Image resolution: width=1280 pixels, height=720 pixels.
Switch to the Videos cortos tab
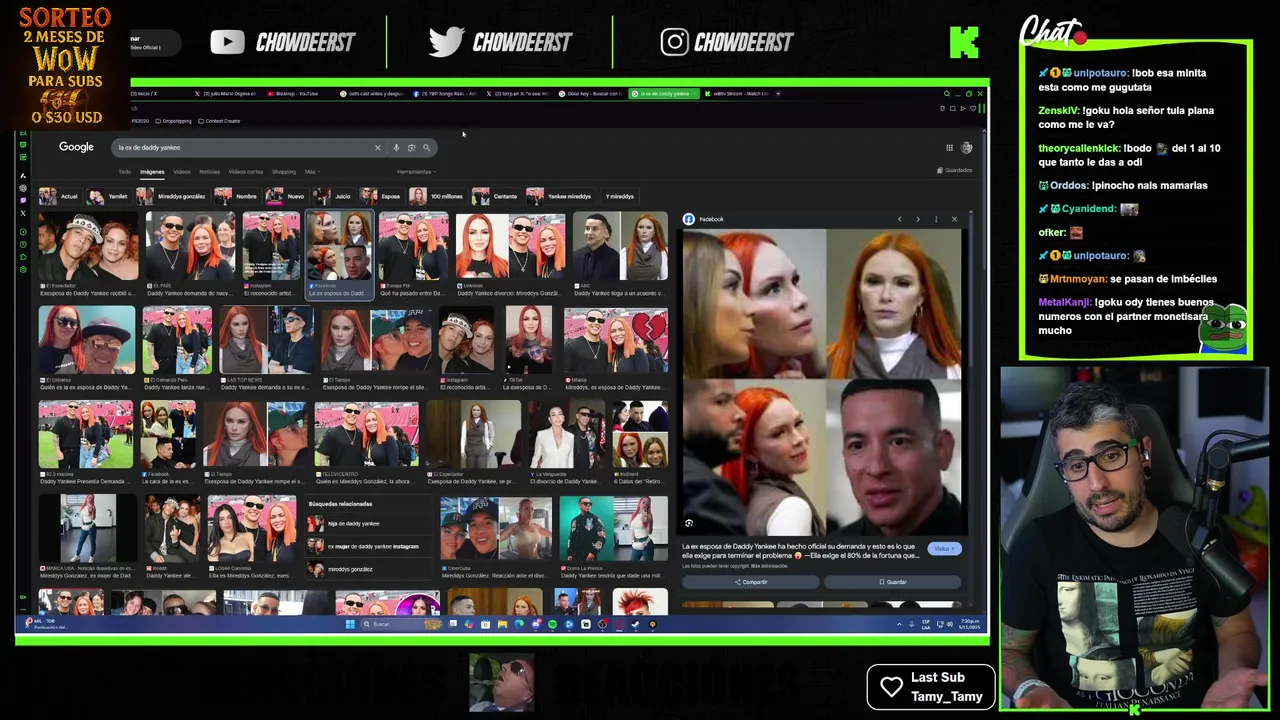pos(246,172)
